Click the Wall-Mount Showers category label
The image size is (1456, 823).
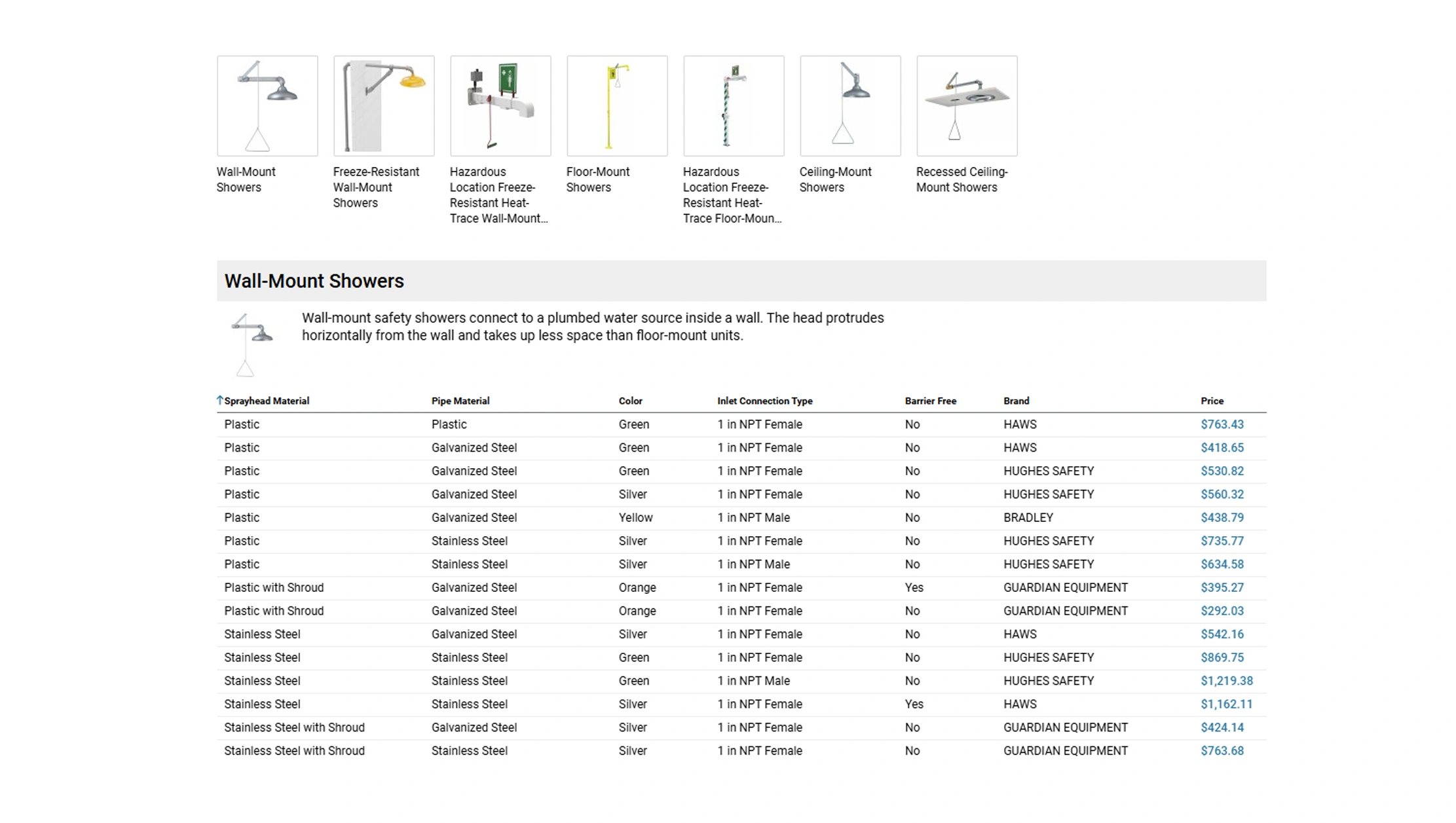tap(246, 179)
